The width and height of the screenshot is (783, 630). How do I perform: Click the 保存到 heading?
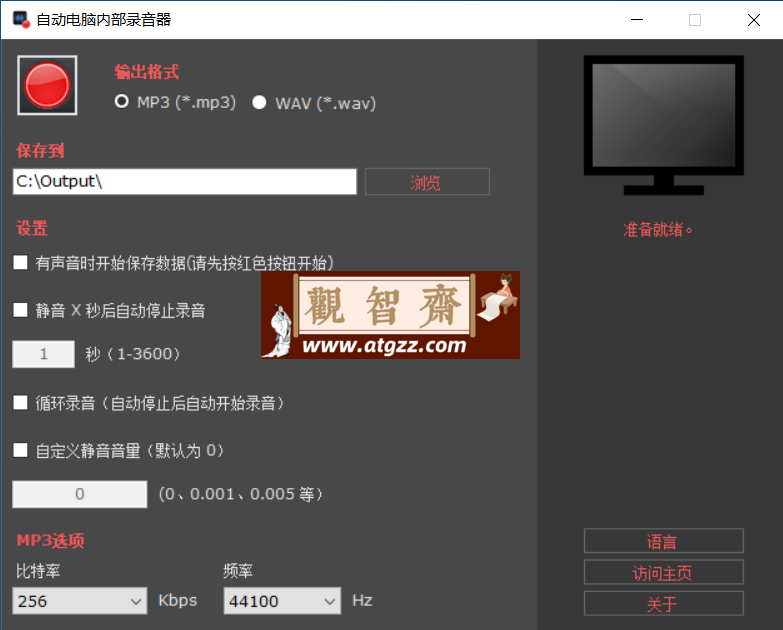[x=40, y=150]
